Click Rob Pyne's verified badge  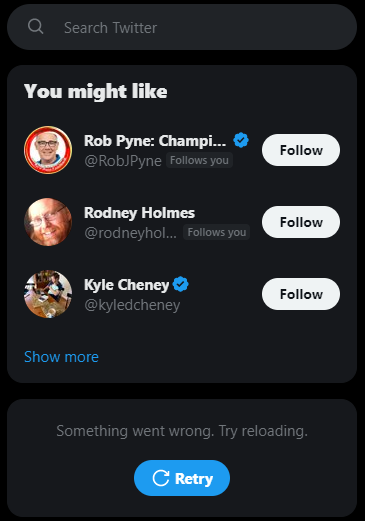tap(241, 140)
